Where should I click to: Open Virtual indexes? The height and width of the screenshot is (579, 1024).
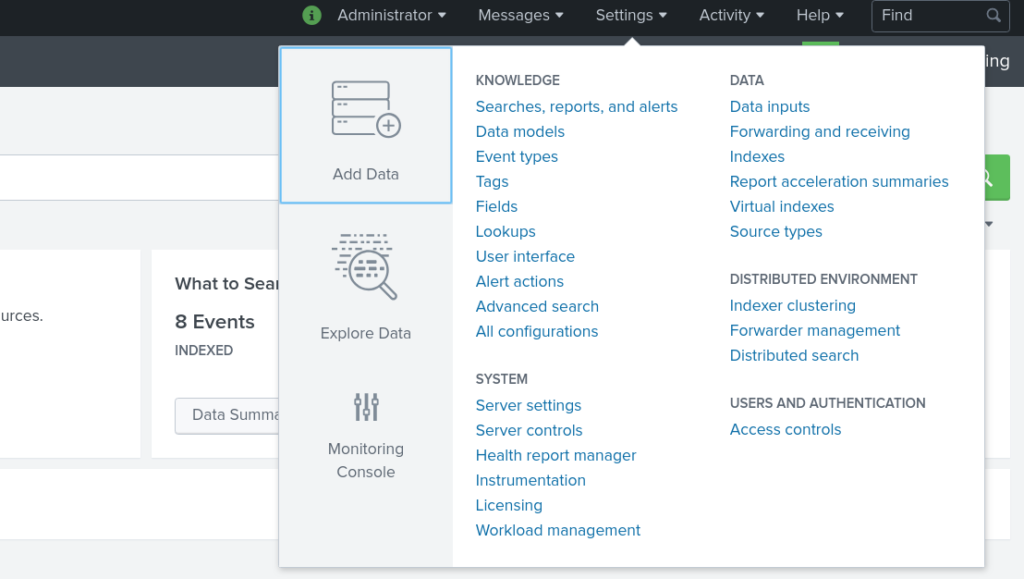tap(782, 206)
